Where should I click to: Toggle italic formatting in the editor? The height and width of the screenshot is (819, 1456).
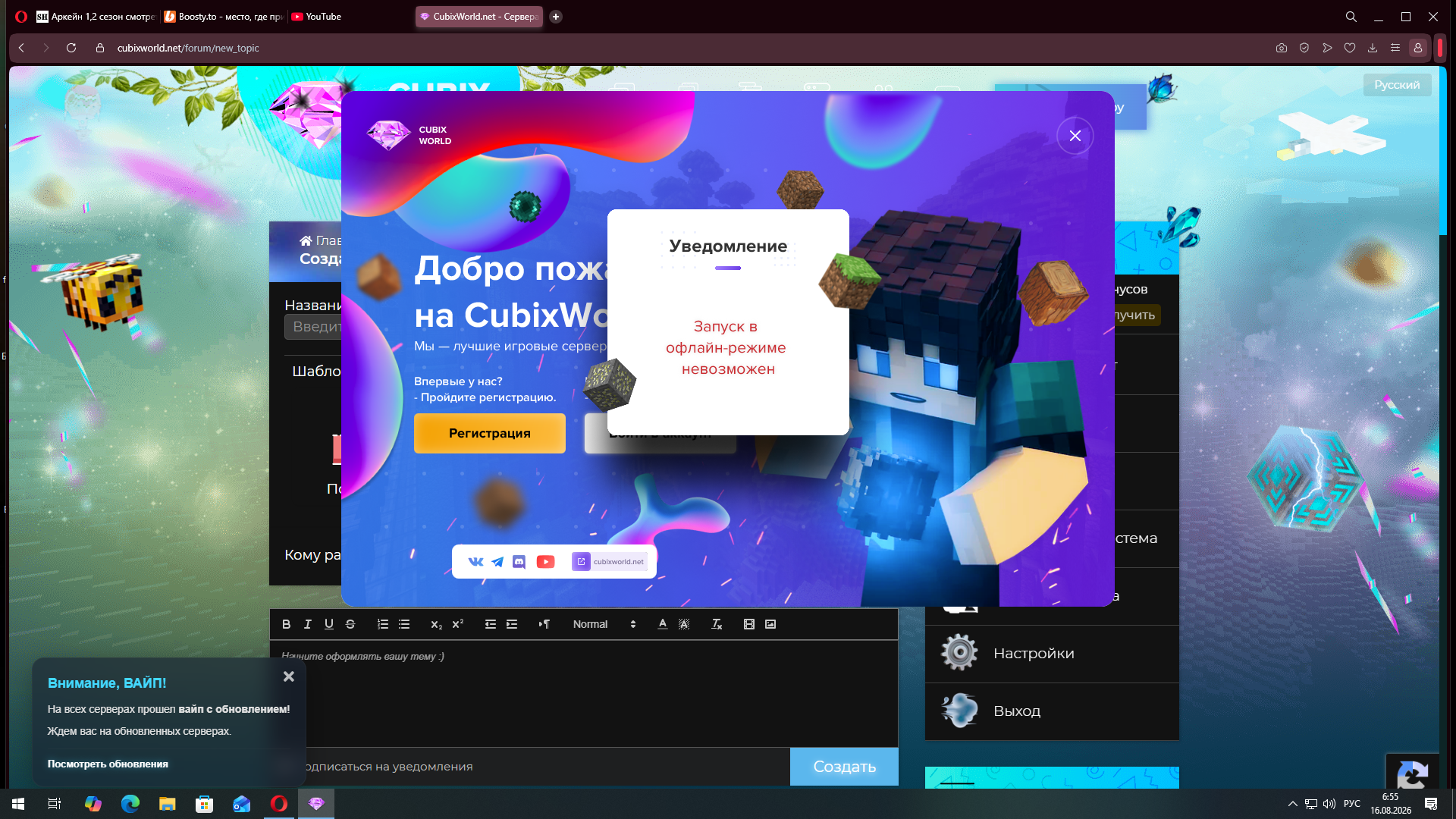[x=307, y=624]
